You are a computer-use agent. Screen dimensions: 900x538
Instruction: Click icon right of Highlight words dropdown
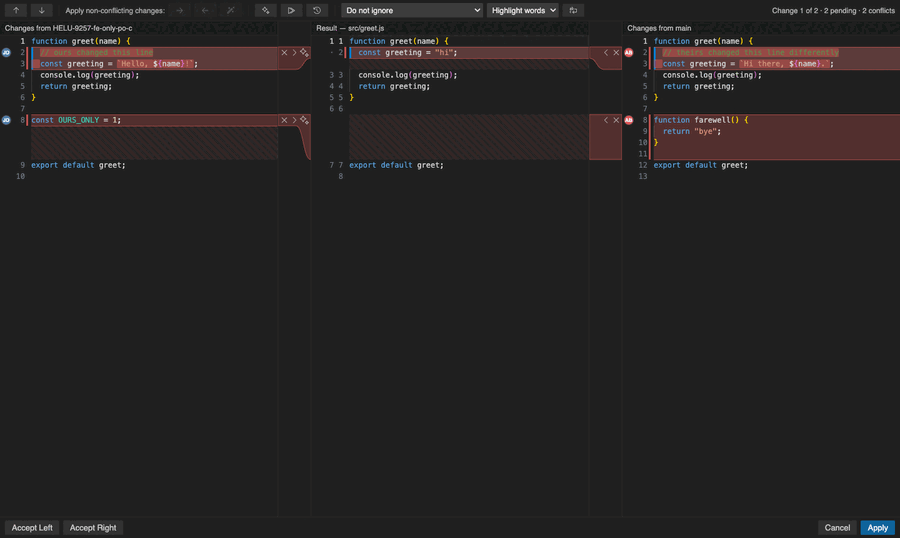pyautogui.click(x=573, y=10)
